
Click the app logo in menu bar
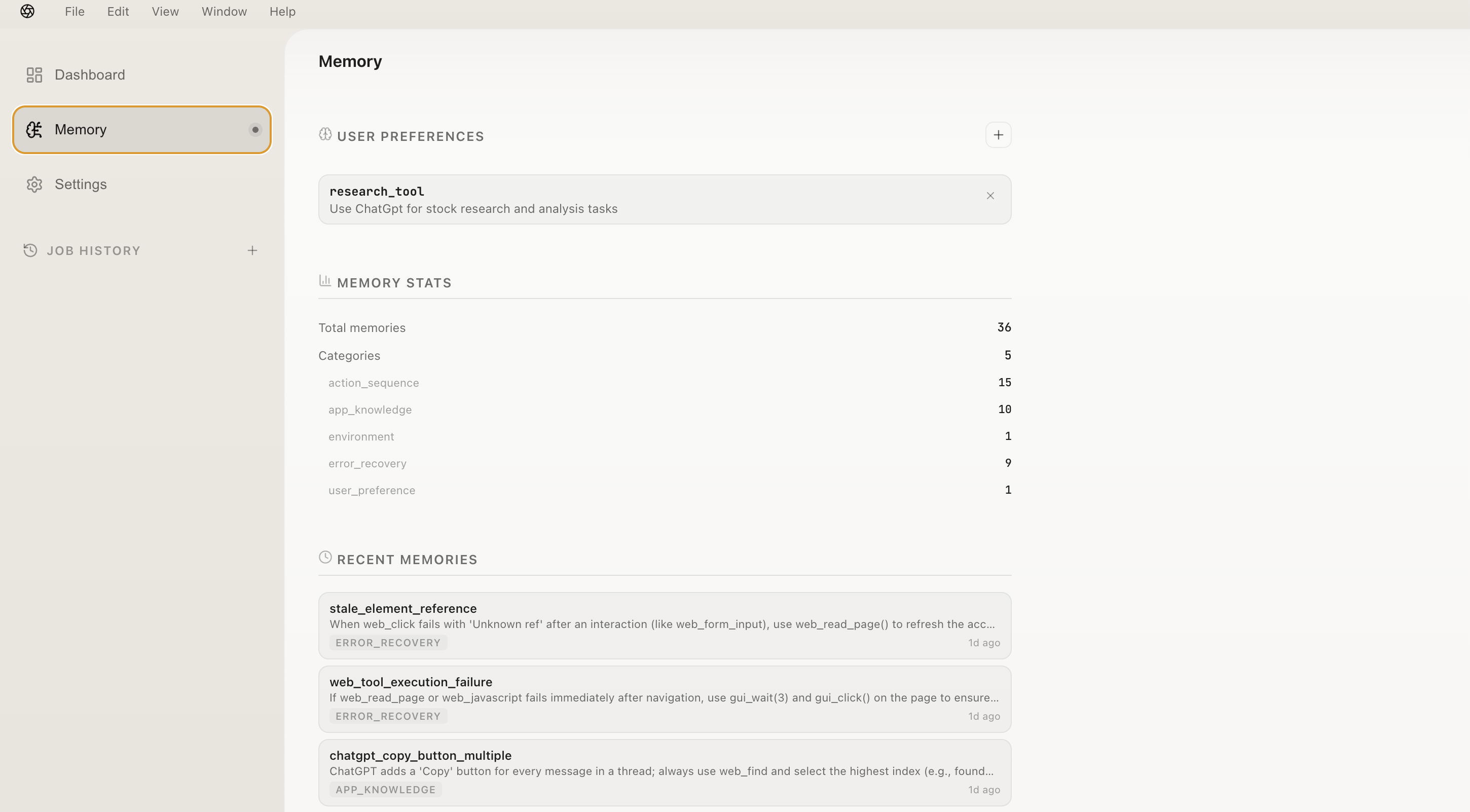pyautogui.click(x=27, y=12)
